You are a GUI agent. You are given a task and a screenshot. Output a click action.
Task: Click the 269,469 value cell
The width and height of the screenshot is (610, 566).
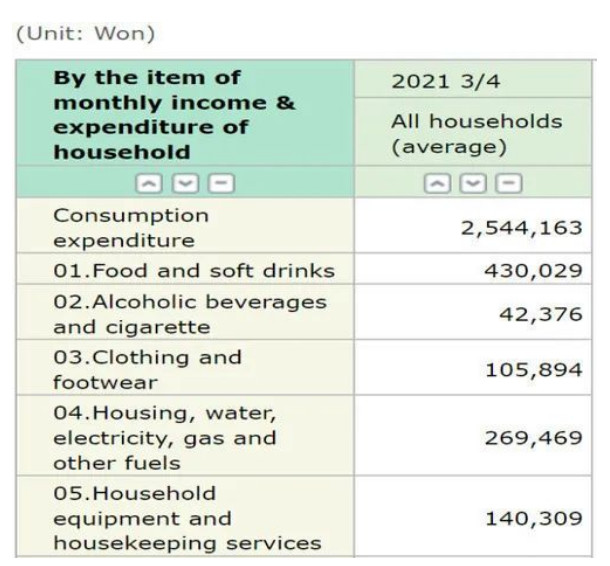point(473,436)
